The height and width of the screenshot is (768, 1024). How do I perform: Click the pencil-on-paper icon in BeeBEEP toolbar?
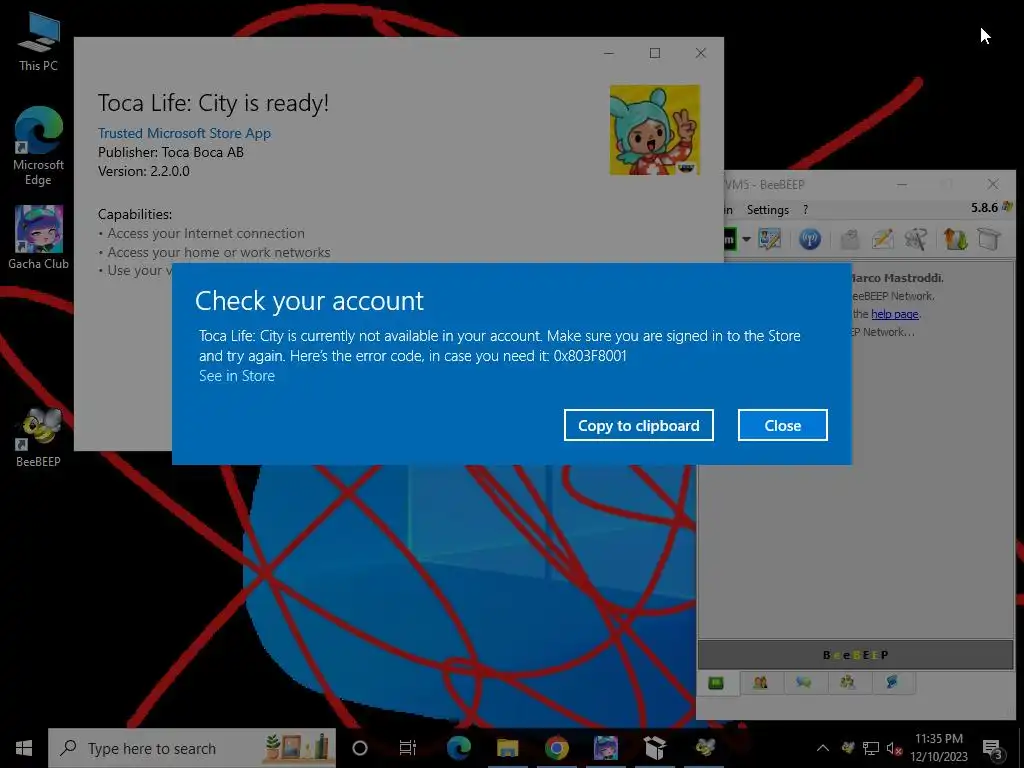(882, 239)
